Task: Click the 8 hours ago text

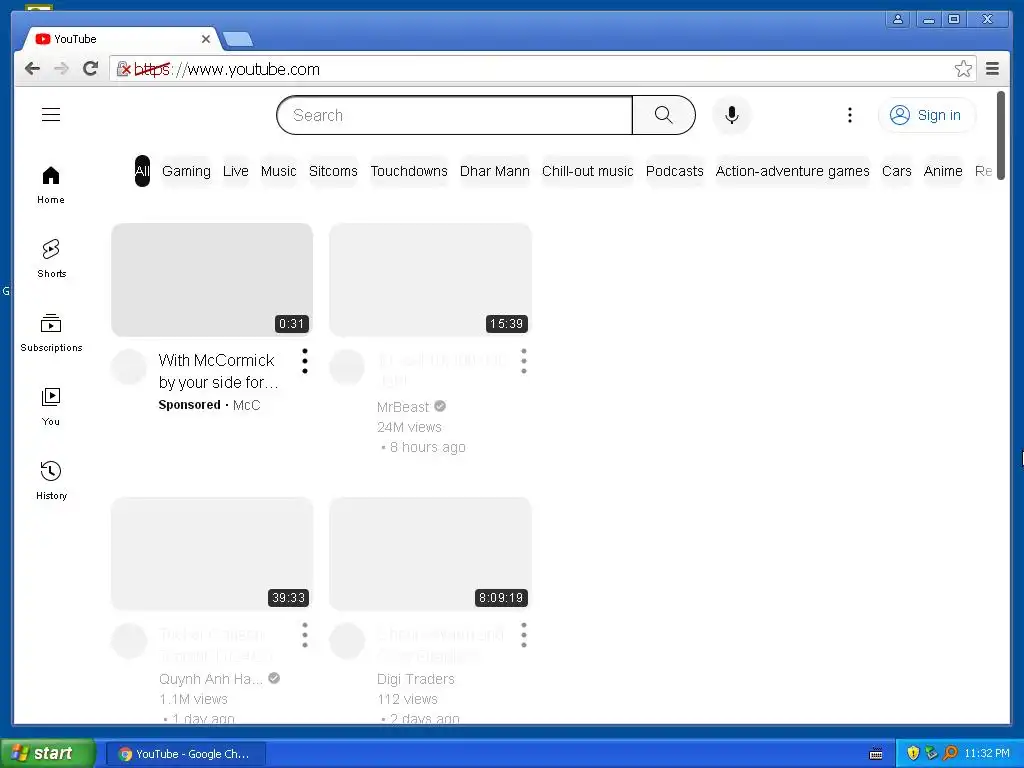Action: coord(427,447)
